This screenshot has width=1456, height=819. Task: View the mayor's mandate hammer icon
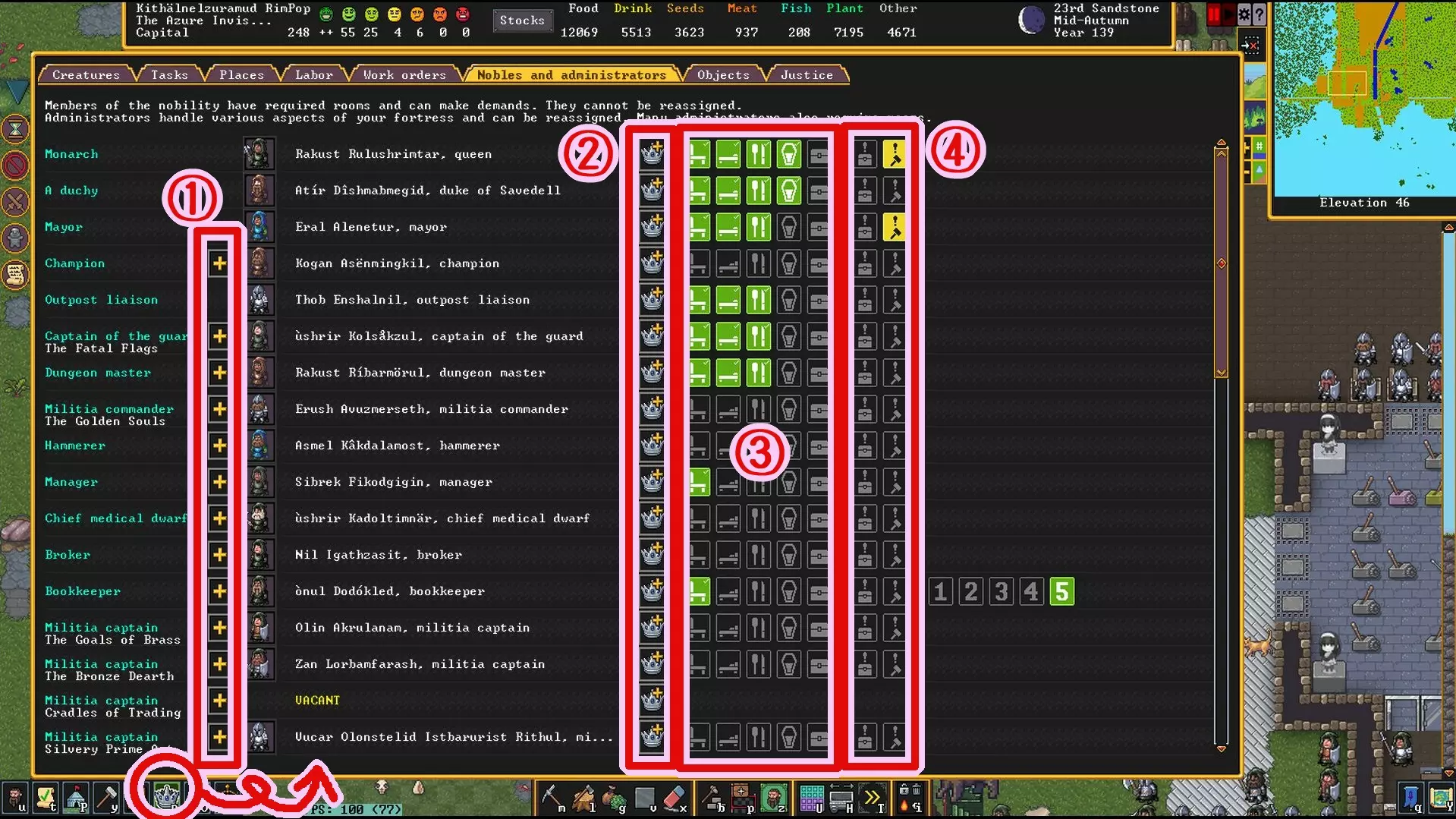point(895,227)
